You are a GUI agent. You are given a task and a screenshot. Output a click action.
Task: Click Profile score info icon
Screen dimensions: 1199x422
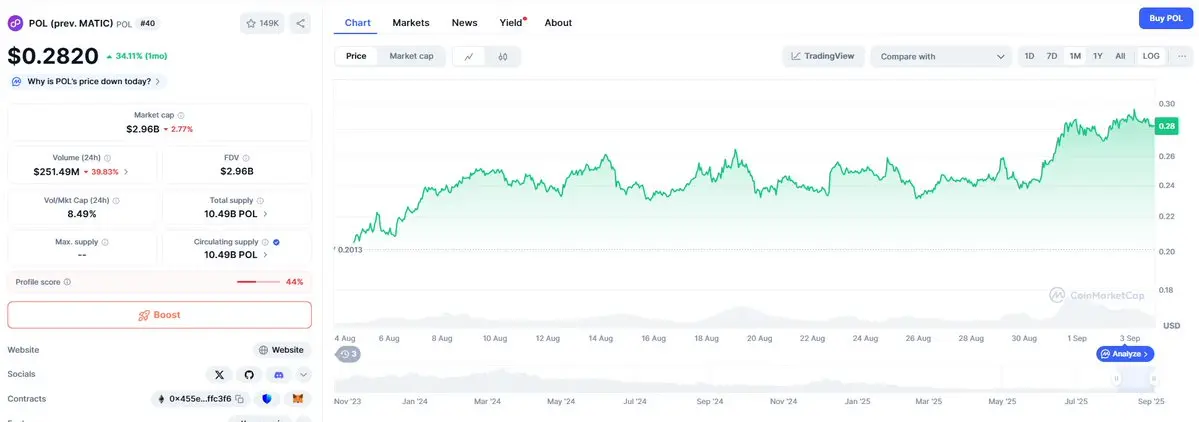click(x=67, y=282)
